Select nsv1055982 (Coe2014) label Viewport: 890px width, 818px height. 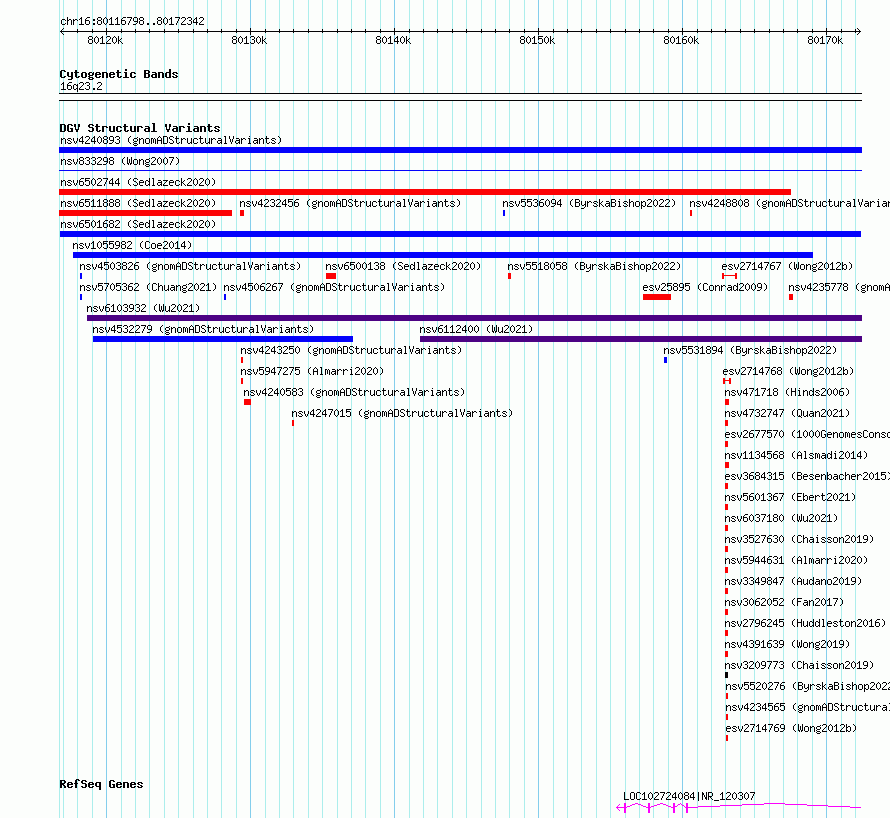[x=132, y=245]
